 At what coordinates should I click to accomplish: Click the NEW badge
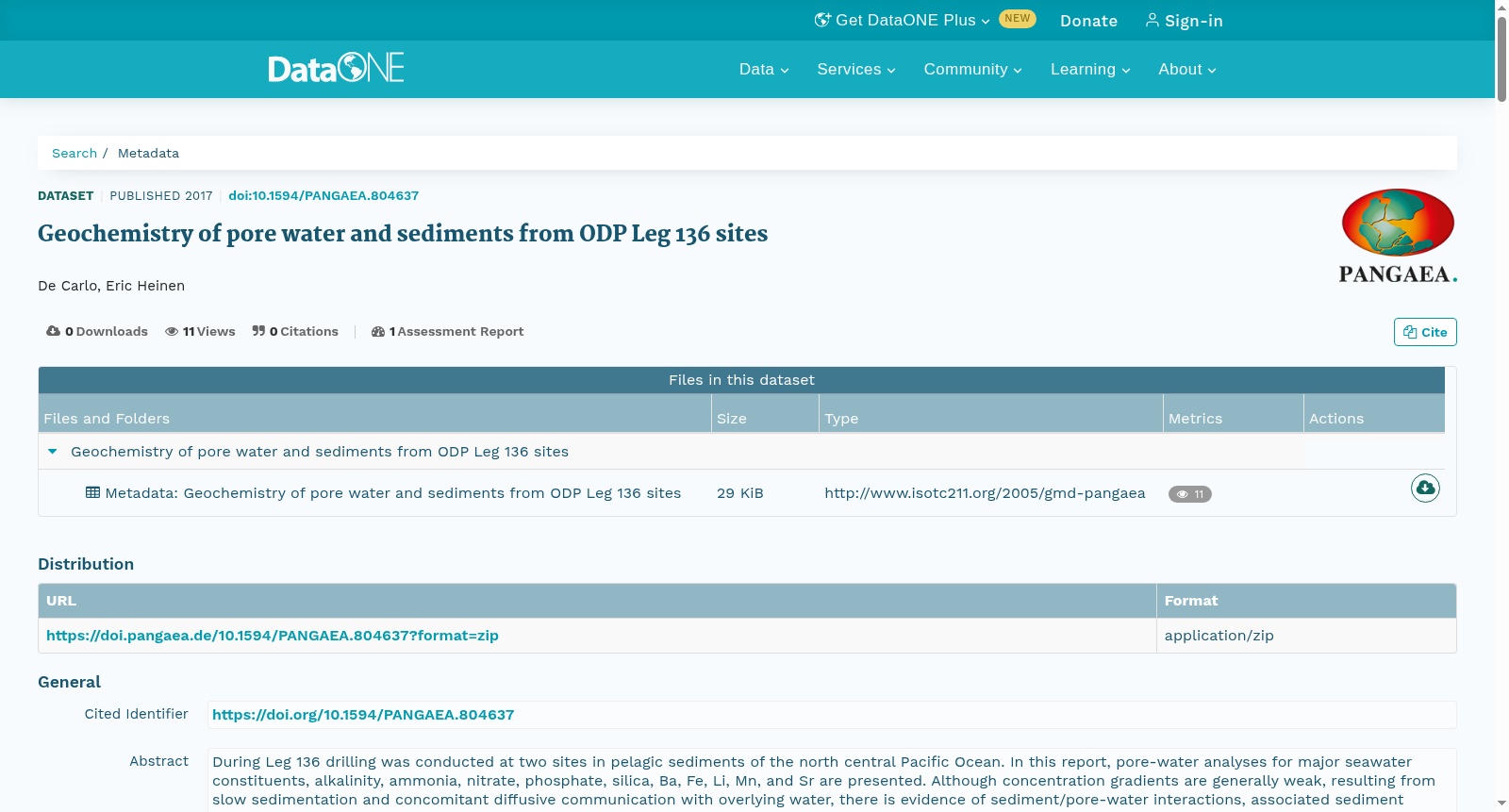point(1018,19)
